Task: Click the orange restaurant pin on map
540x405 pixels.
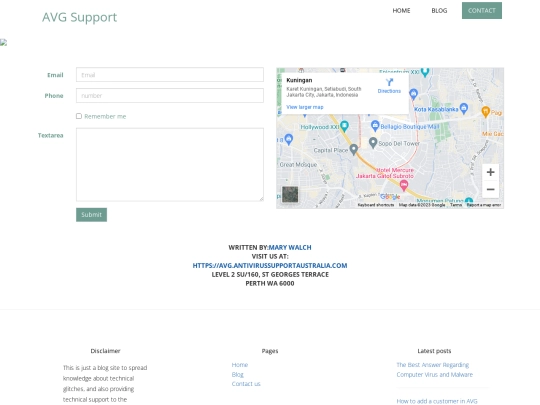Action: click(x=485, y=112)
